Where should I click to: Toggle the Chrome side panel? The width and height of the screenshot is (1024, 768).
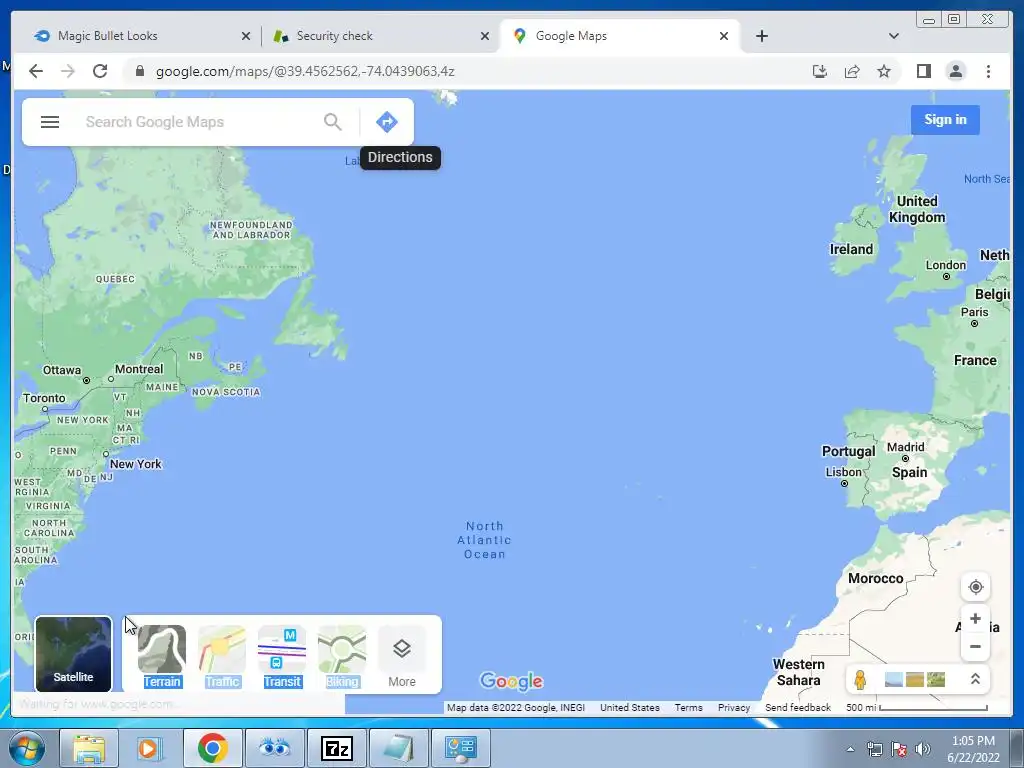pos(923,71)
